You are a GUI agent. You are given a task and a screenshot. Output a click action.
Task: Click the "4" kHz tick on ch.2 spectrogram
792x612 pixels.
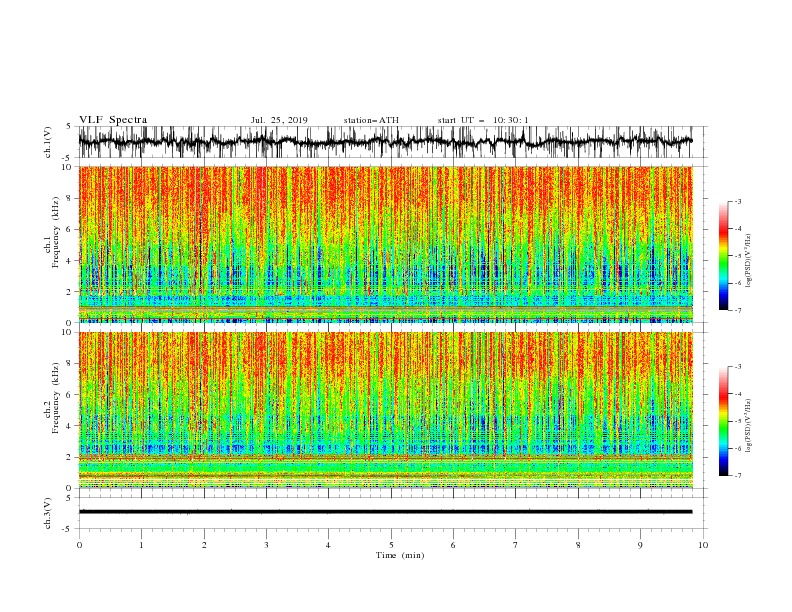tap(69, 426)
